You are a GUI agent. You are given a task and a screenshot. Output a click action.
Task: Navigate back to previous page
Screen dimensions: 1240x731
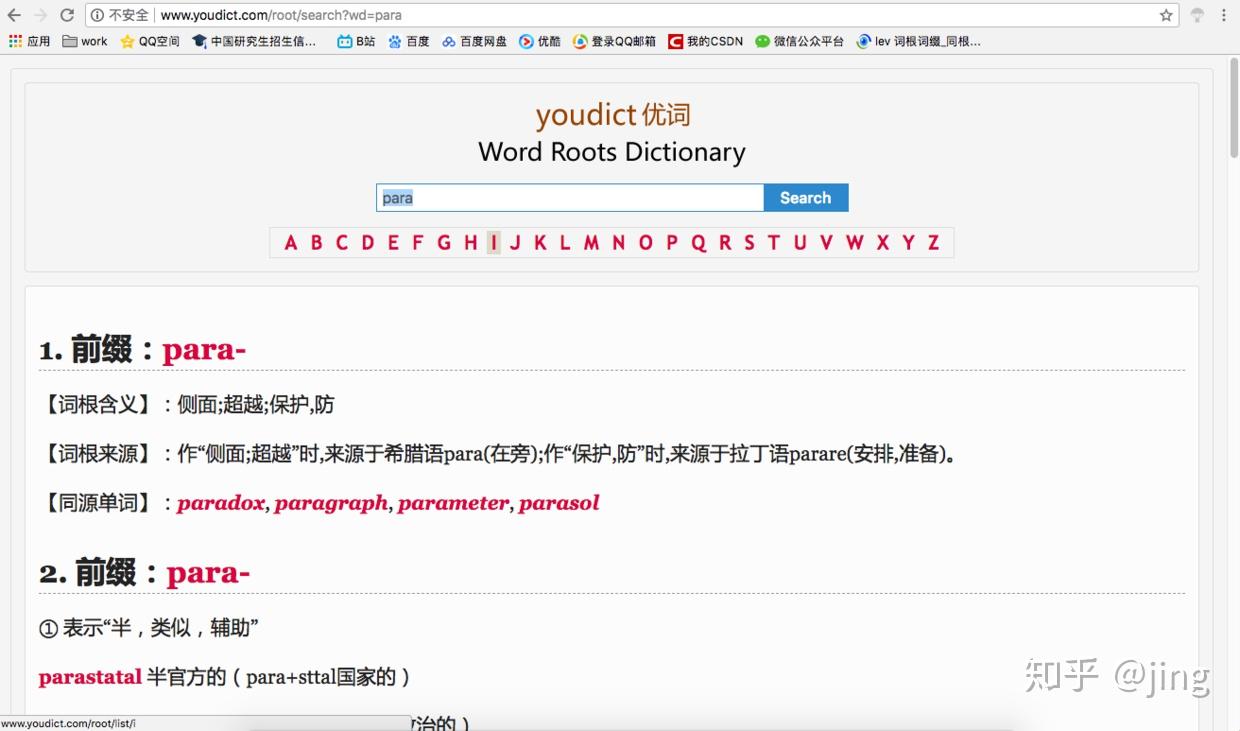pyautogui.click(x=14, y=15)
